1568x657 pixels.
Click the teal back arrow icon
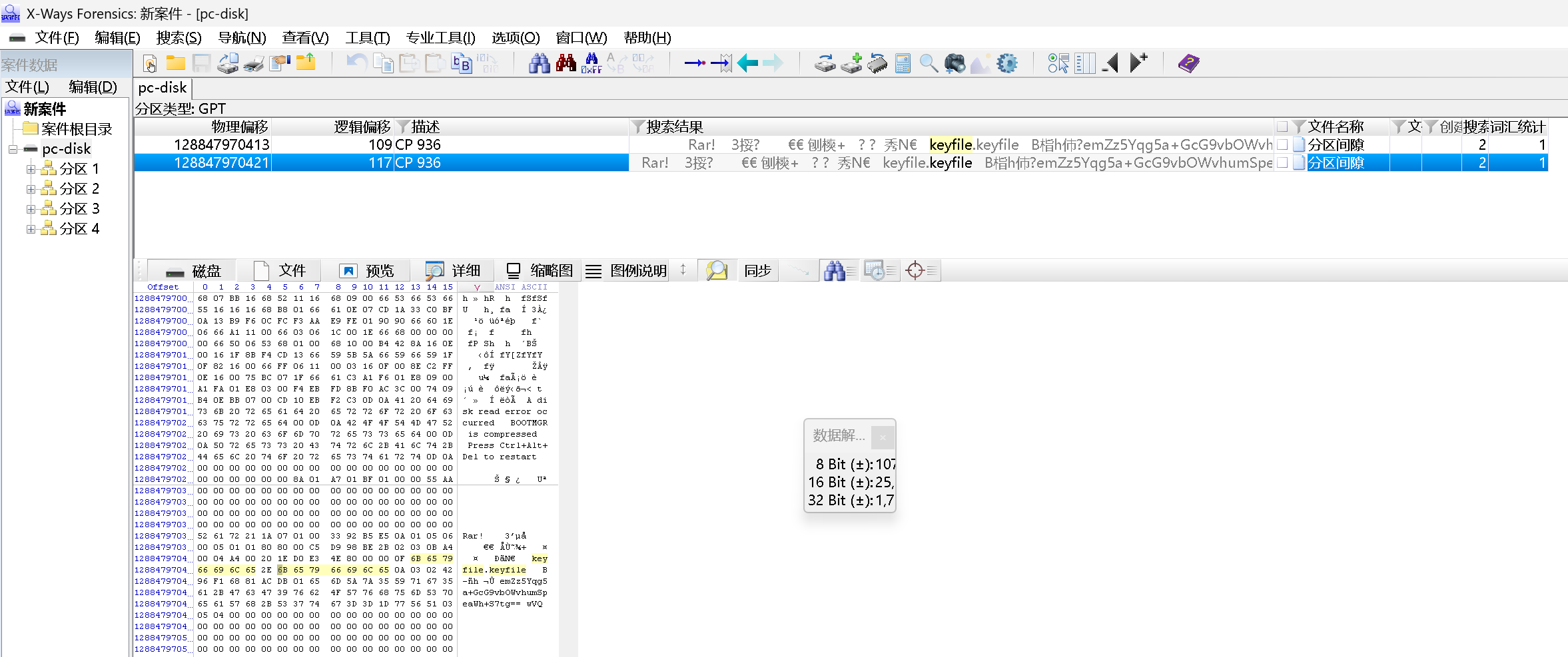pyautogui.click(x=747, y=64)
